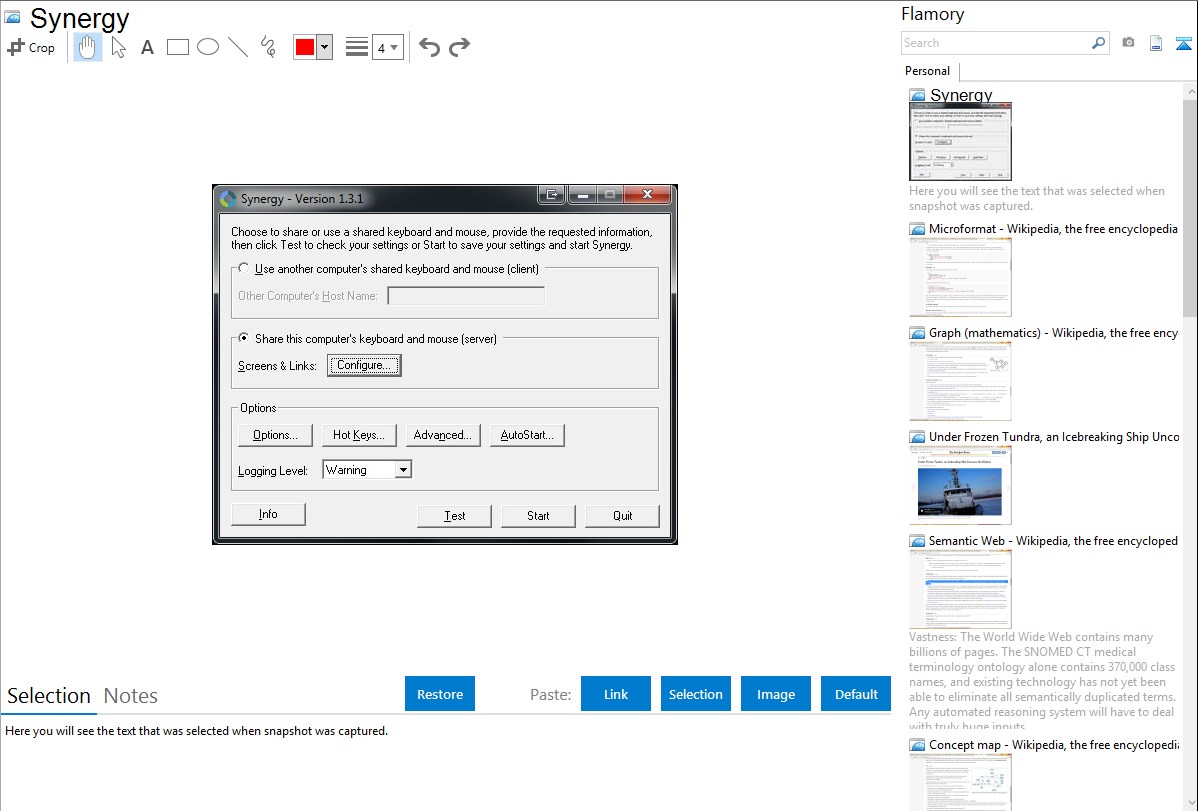Select the server share keyboard radio button
The width and height of the screenshot is (1198, 811).
tap(244, 339)
